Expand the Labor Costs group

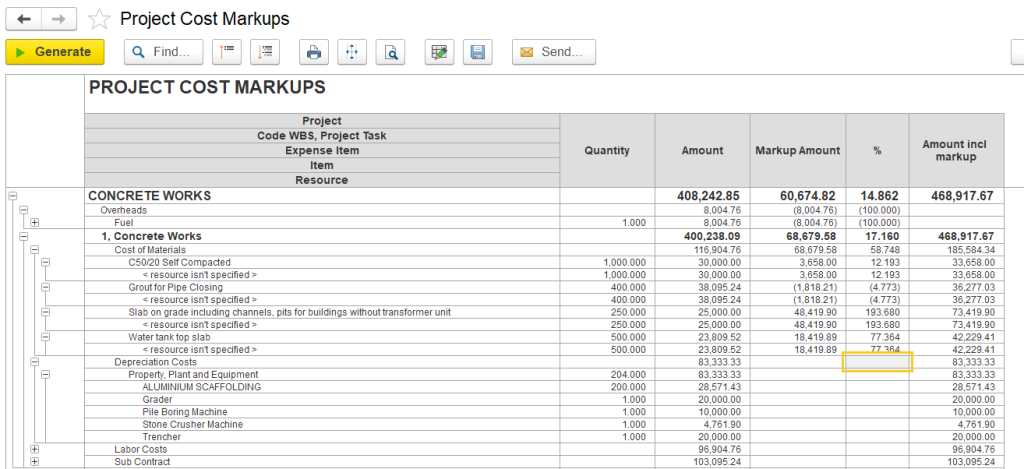click(34, 449)
